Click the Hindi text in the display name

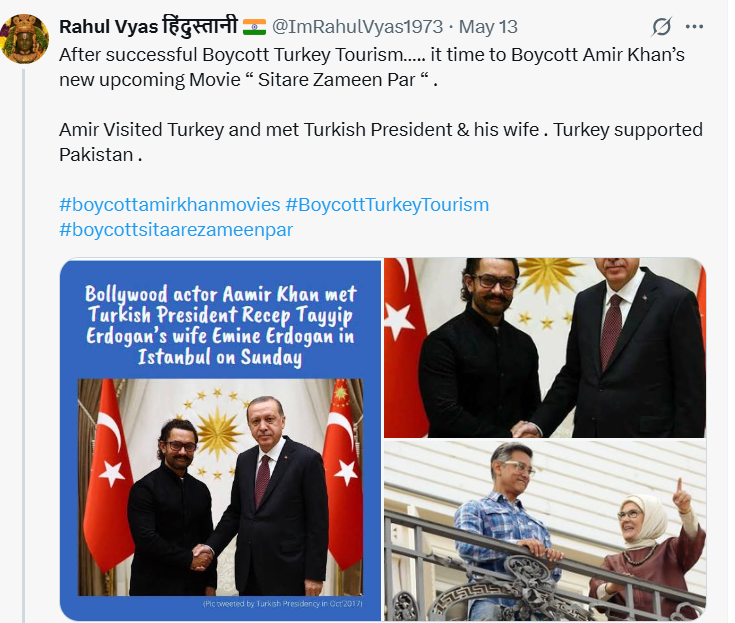coord(200,26)
